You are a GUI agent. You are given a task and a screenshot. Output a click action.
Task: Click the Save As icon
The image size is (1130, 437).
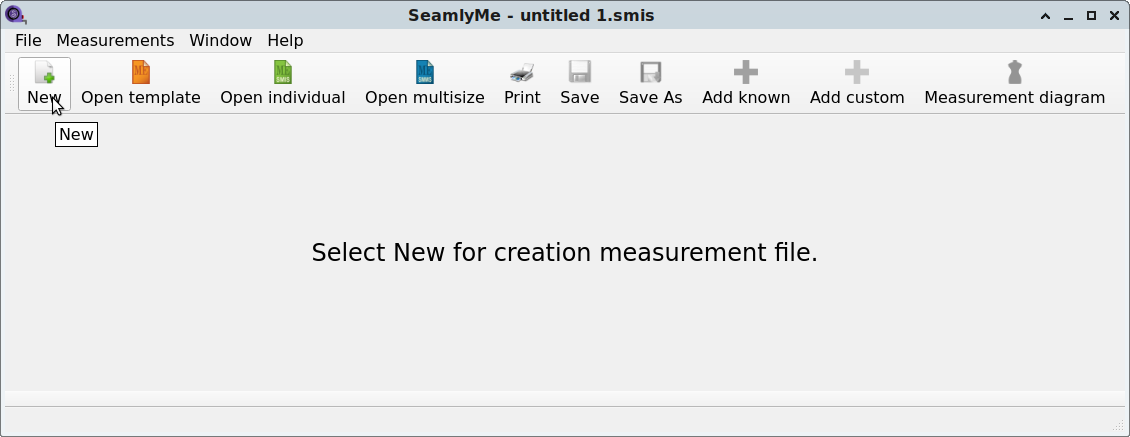(650, 72)
